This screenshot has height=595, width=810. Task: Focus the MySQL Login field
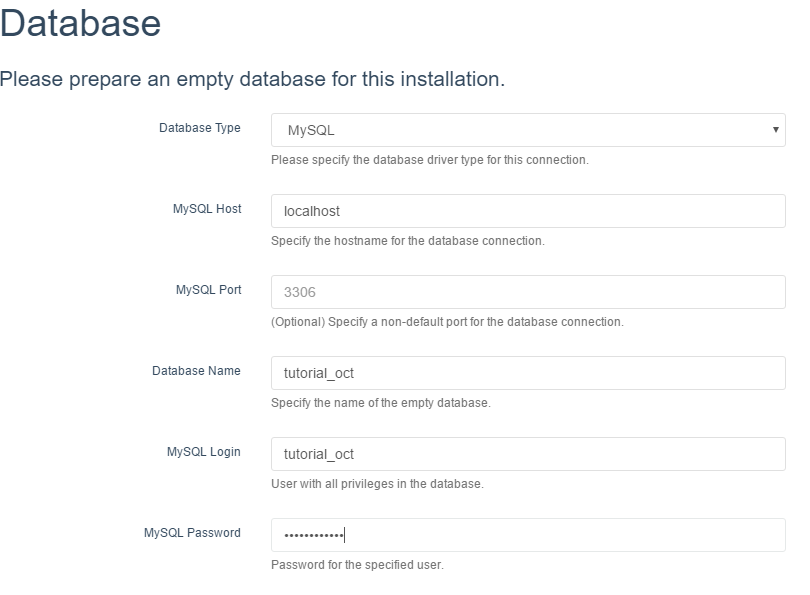click(x=525, y=452)
